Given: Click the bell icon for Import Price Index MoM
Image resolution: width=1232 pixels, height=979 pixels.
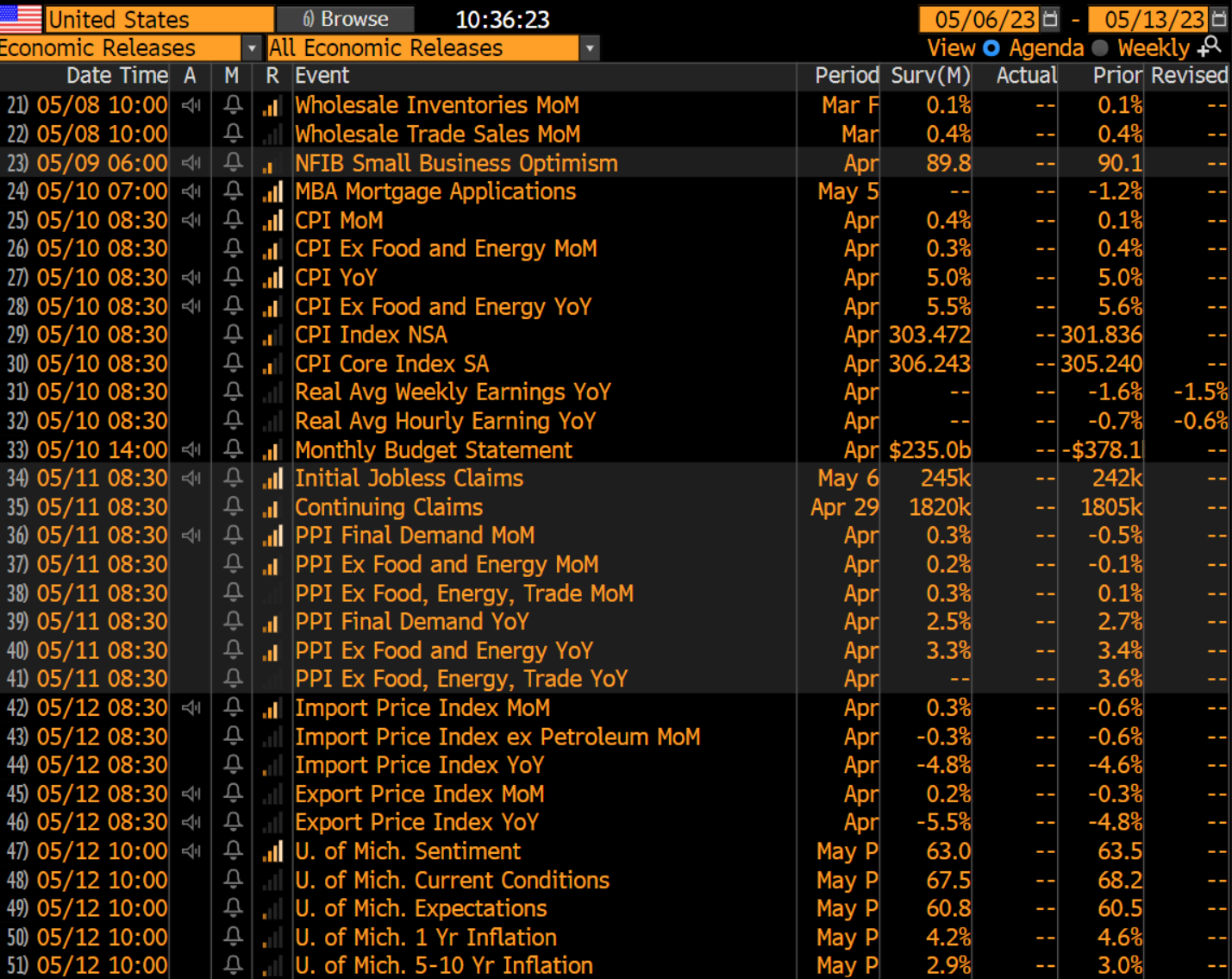Looking at the screenshot, I should click(x=233, y=707).
